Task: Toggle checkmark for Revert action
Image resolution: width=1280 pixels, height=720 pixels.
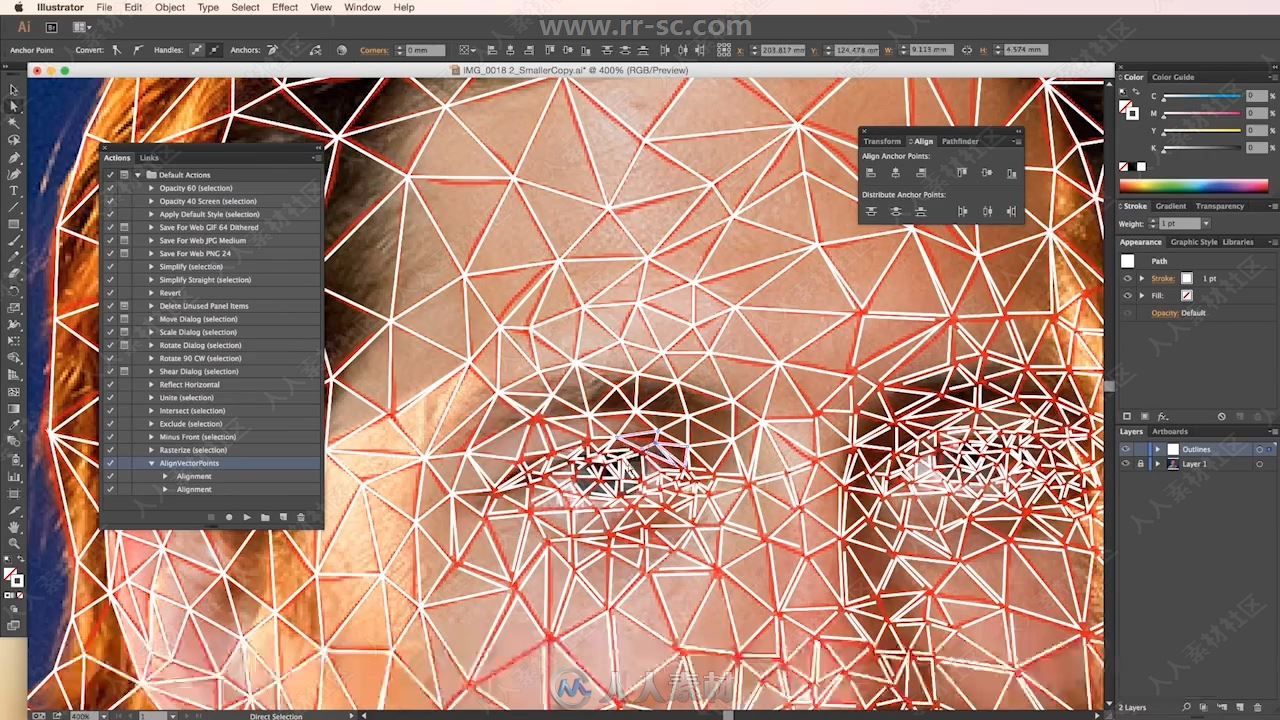Action: tap(110, 293)
